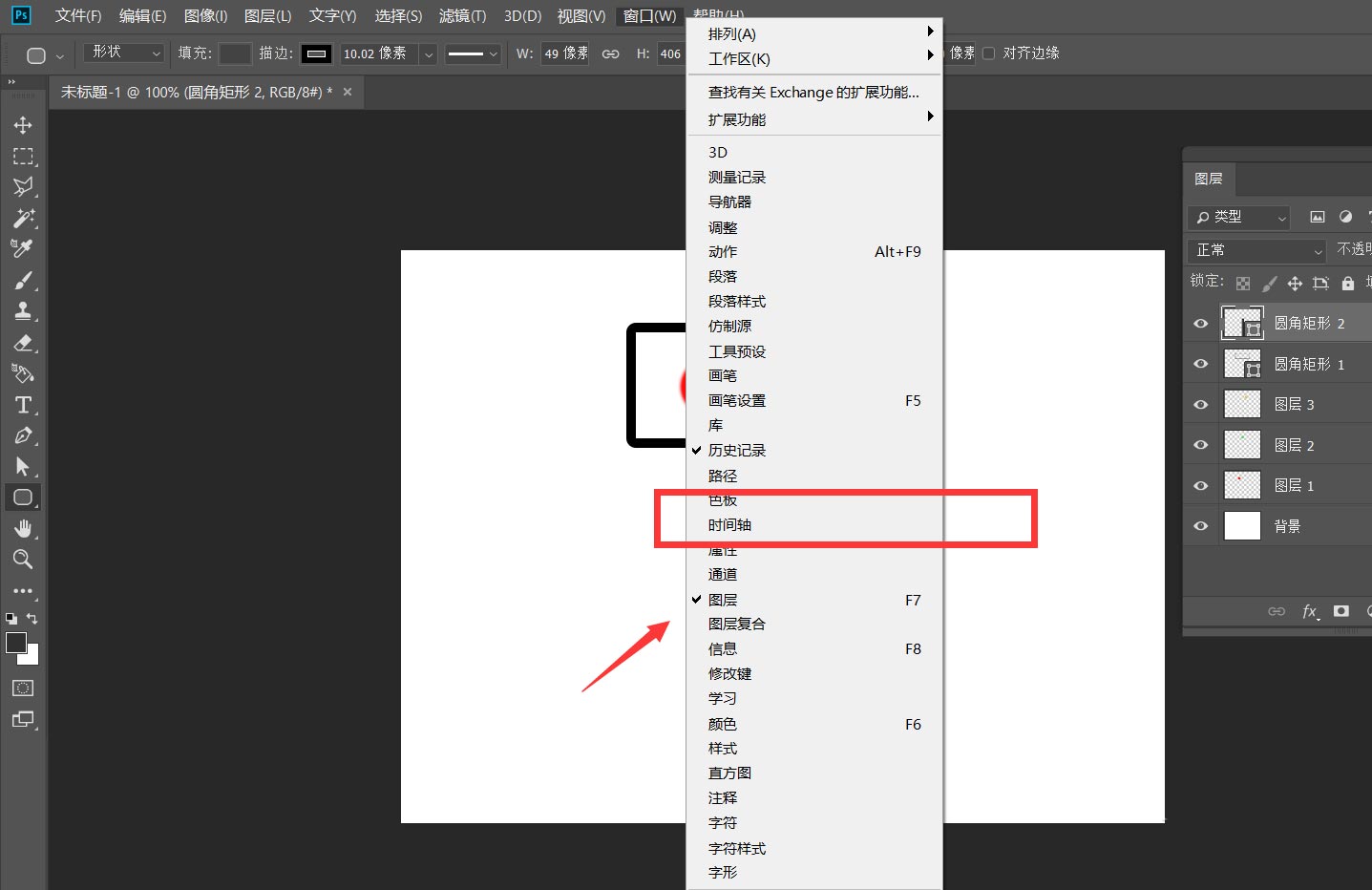Viewport: 1372px width, 890px height.
Task: Open the stroke line style dropdown
Action: click(x=473, y=54)
